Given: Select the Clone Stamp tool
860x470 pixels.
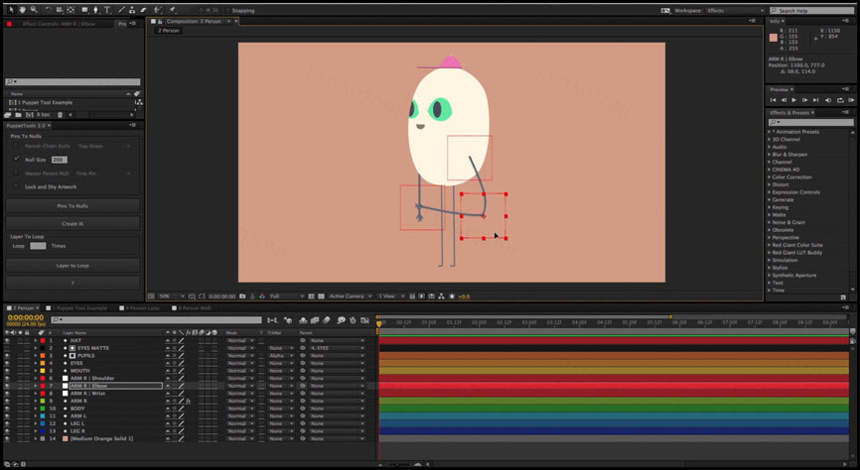Looking at the screenshot, I should point(132,10).
